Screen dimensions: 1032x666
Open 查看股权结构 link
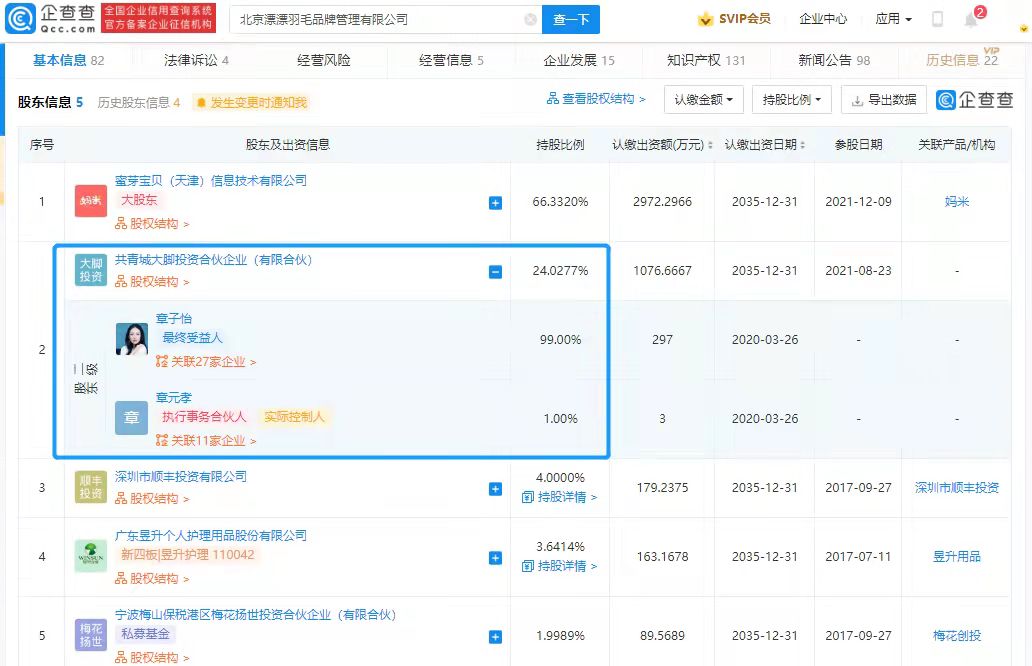tap(596, 99)
